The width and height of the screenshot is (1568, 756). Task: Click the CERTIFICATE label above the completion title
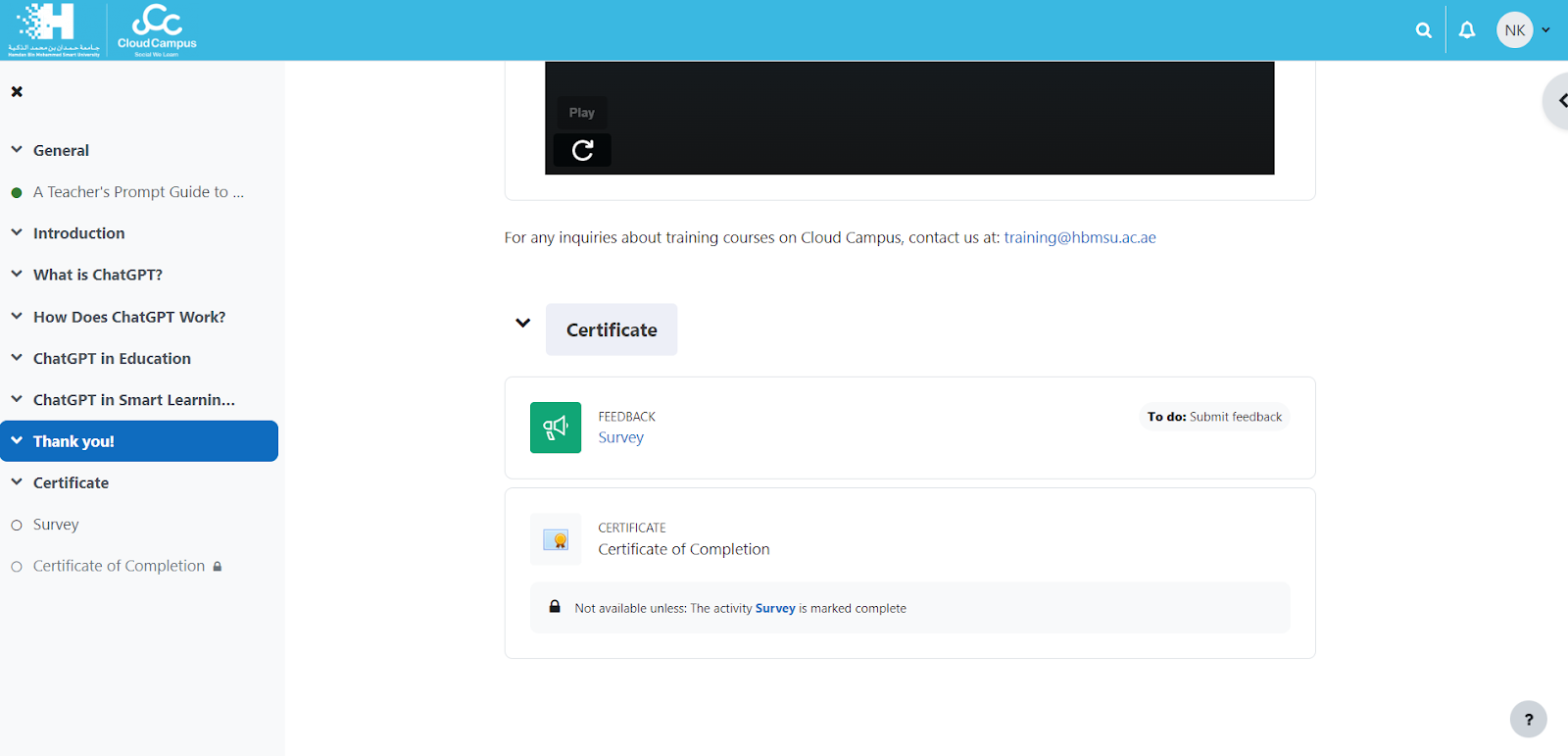pos(632,528)
